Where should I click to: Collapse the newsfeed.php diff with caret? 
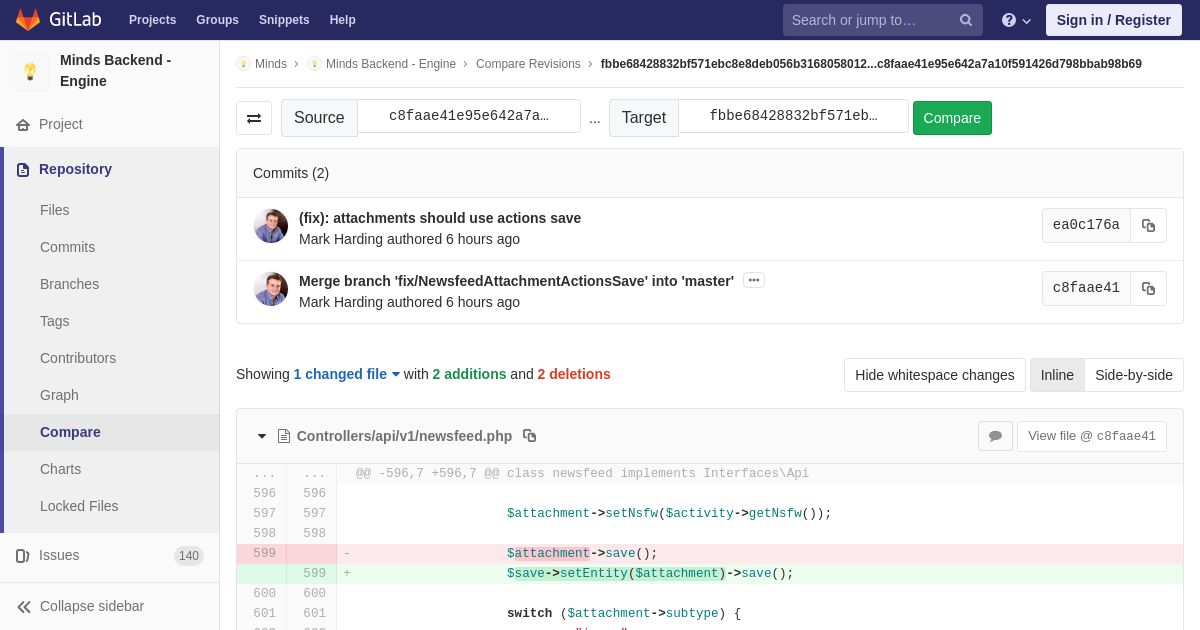262,436
